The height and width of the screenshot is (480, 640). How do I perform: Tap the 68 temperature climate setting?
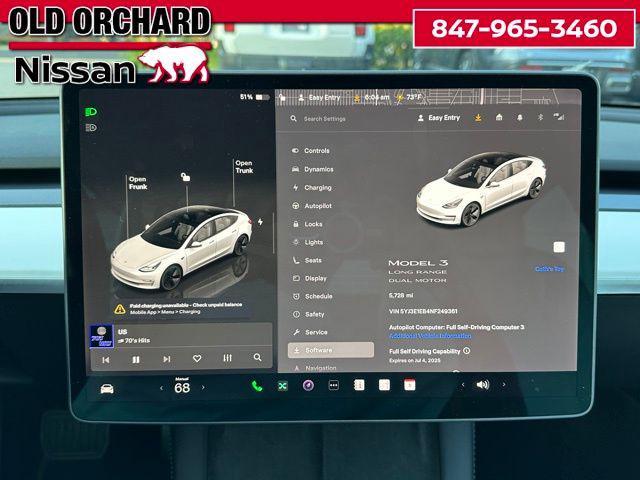pyautogui.click(x=182, y=388)
